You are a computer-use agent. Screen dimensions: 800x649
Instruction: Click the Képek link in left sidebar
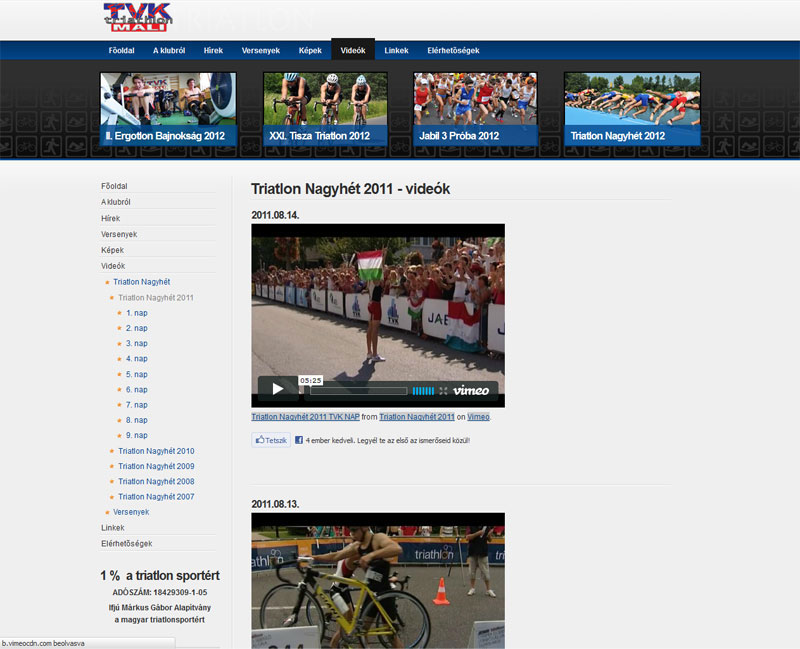coord(112,250)
